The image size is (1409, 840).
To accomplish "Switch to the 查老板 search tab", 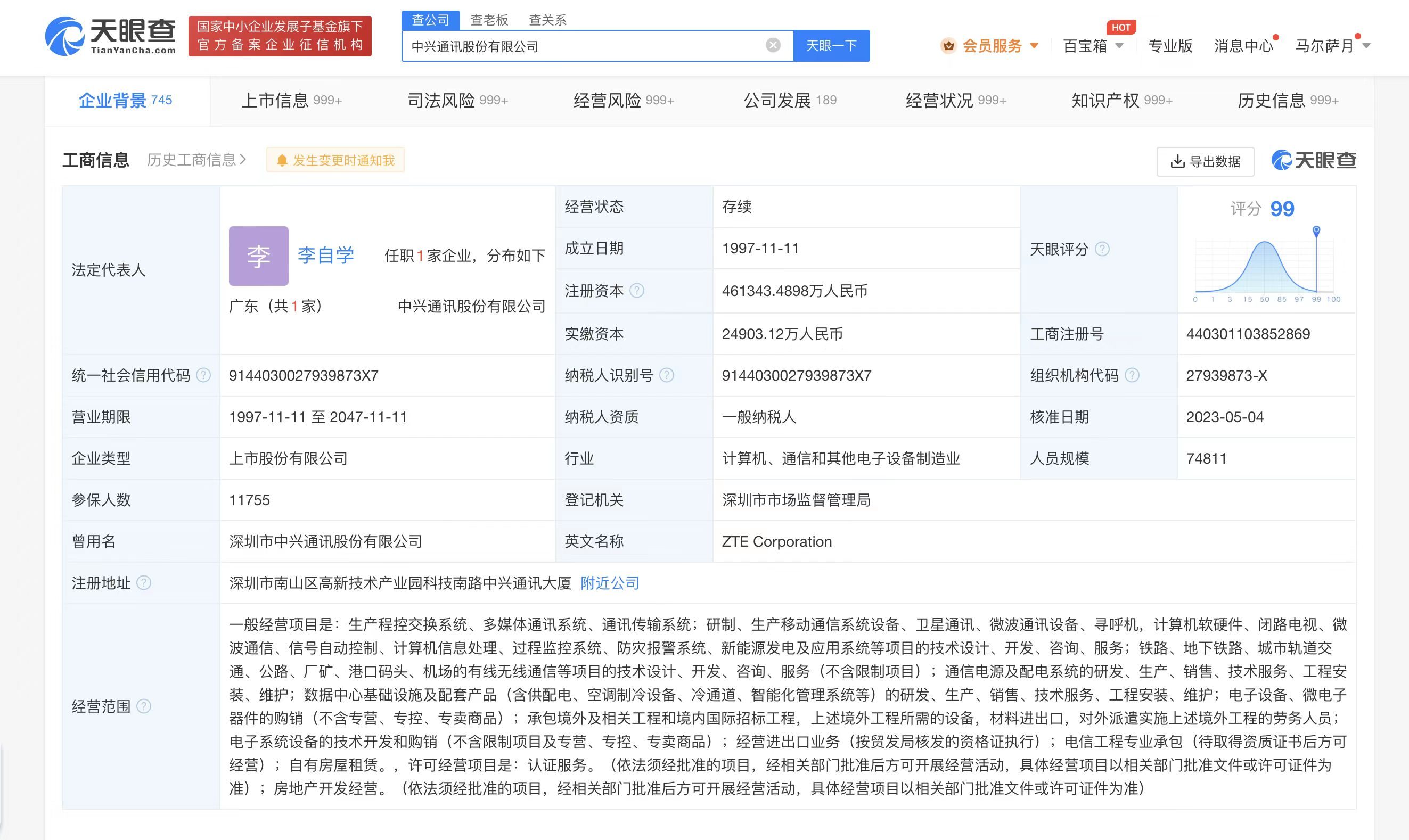I will click(488, 20).
